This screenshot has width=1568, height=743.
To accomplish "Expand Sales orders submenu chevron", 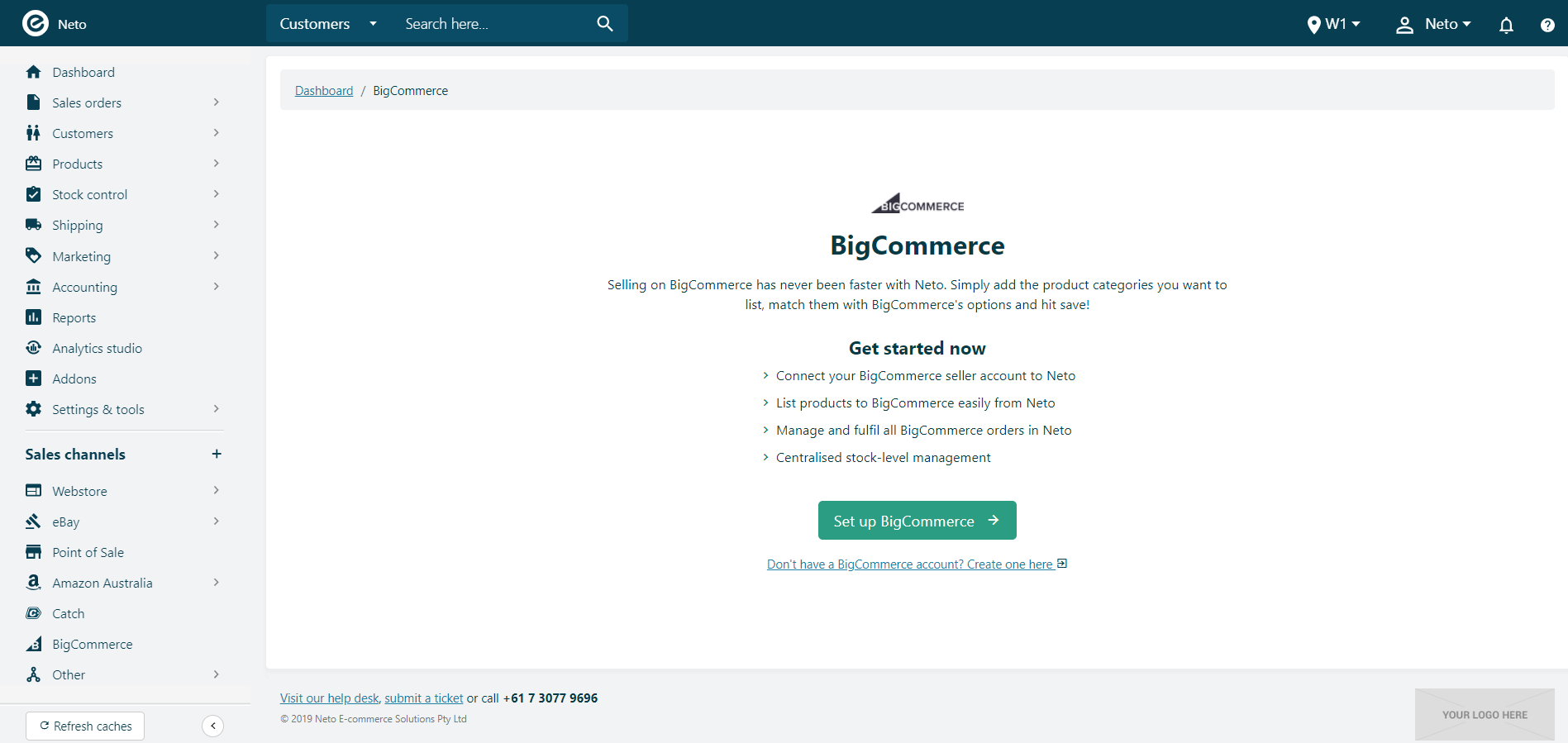I will click(x=216, y=102).
